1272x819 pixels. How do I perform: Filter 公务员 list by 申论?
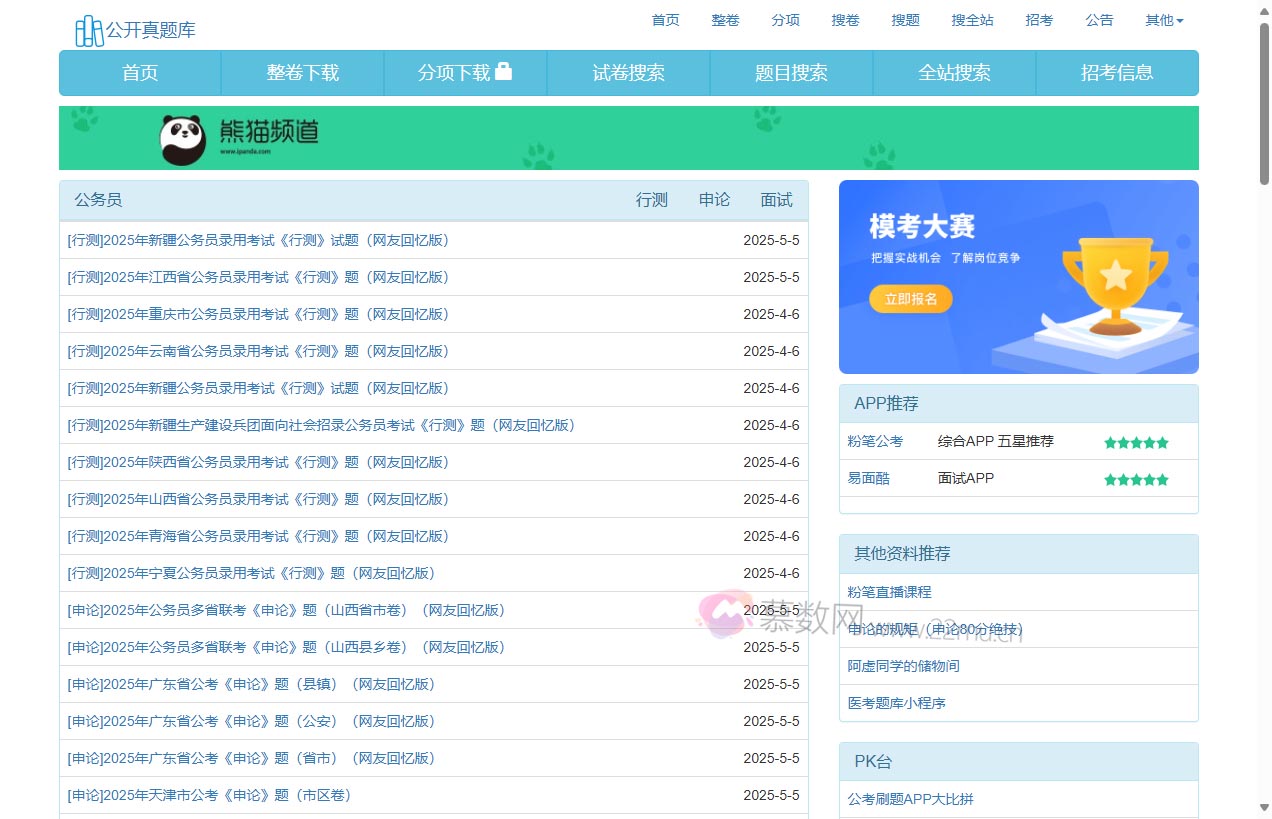tap(714, 200)
